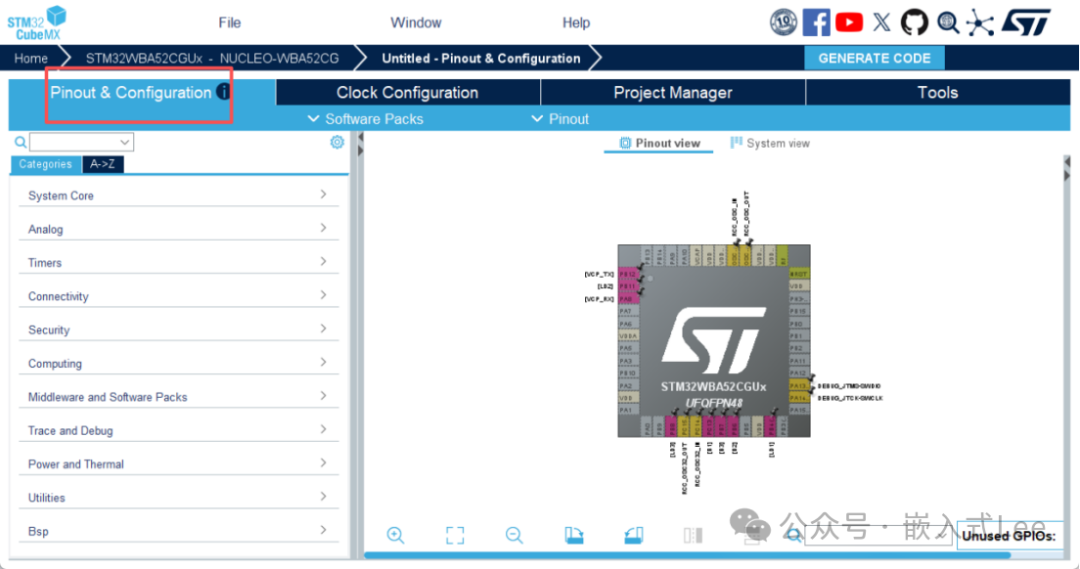This screenshot has height=569, width=1080.
Task: Switch to Project Manager tab
Action: (x=673, y=92)
